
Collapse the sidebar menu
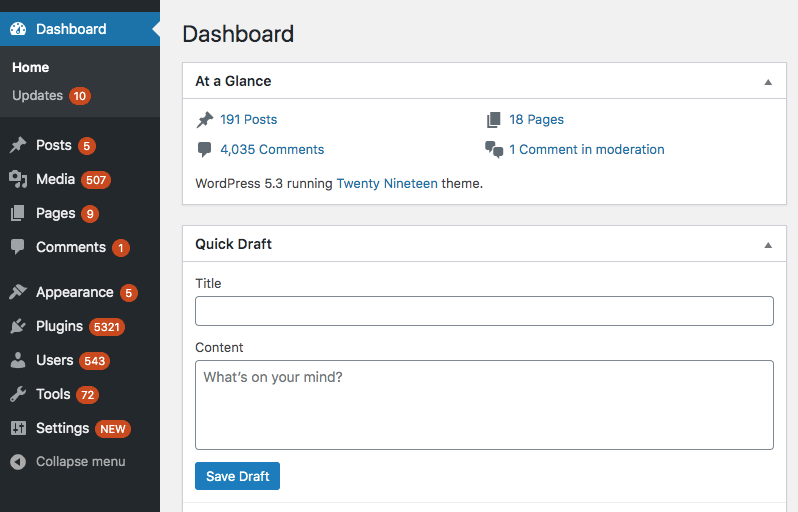(68, 462)
